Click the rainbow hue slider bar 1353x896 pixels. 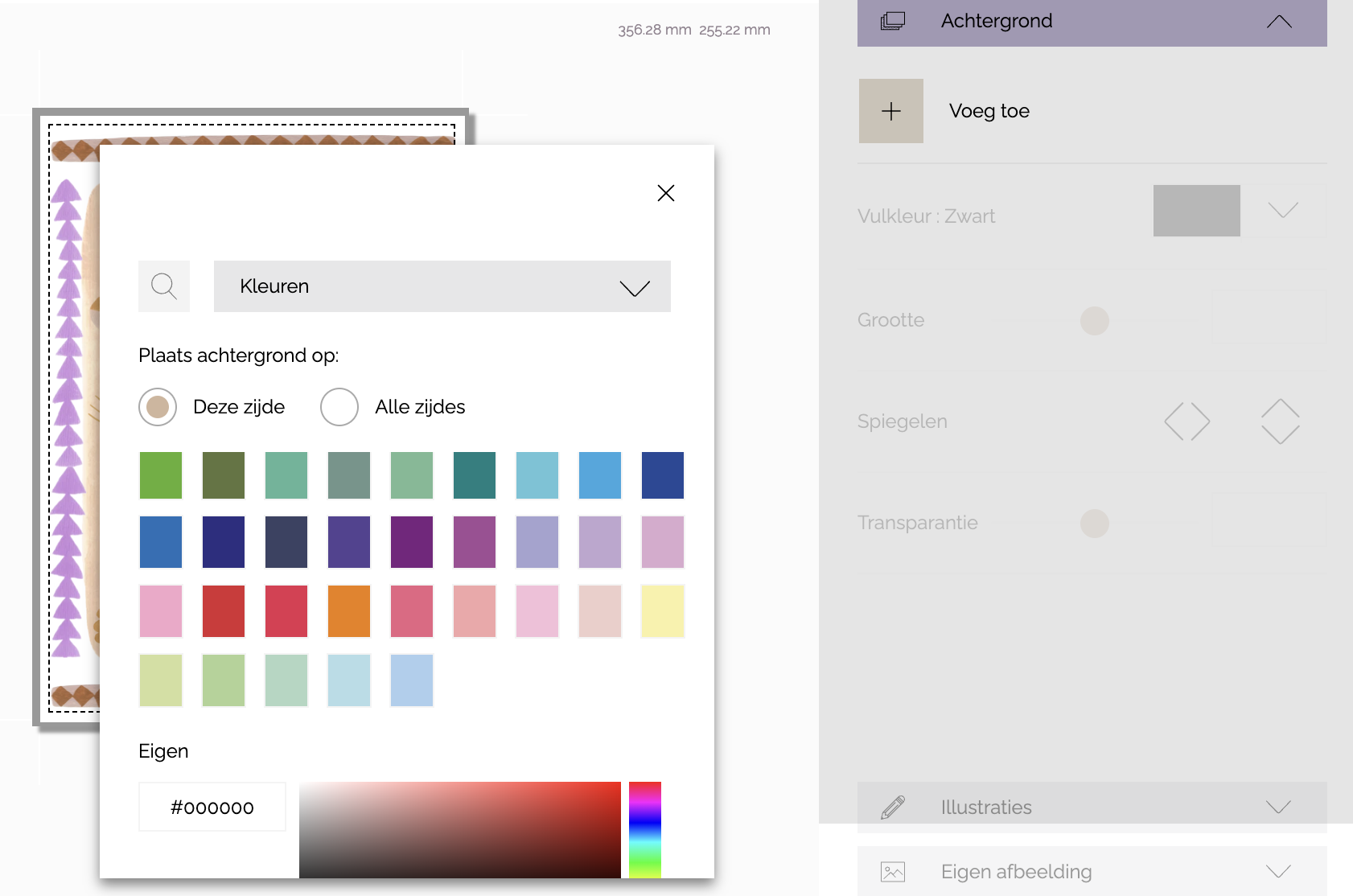click(644, 829)
